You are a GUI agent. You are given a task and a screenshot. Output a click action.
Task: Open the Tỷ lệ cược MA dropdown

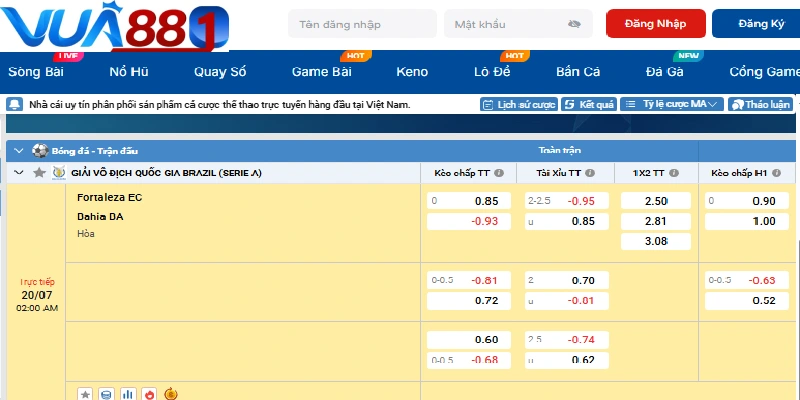(671, 104)
